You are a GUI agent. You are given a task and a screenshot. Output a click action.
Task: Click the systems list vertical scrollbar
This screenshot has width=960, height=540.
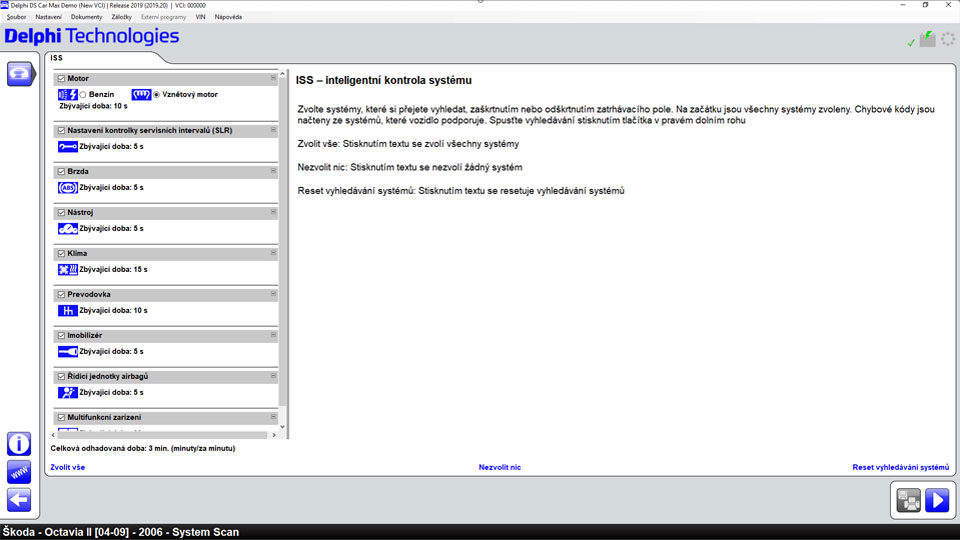[x=282, y=242]
